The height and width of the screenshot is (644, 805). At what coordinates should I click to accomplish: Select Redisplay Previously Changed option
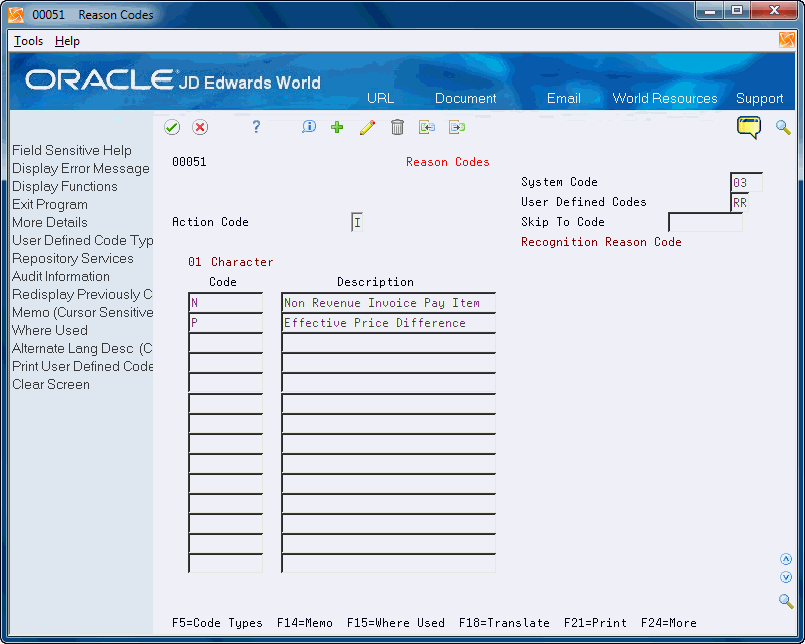82,294
